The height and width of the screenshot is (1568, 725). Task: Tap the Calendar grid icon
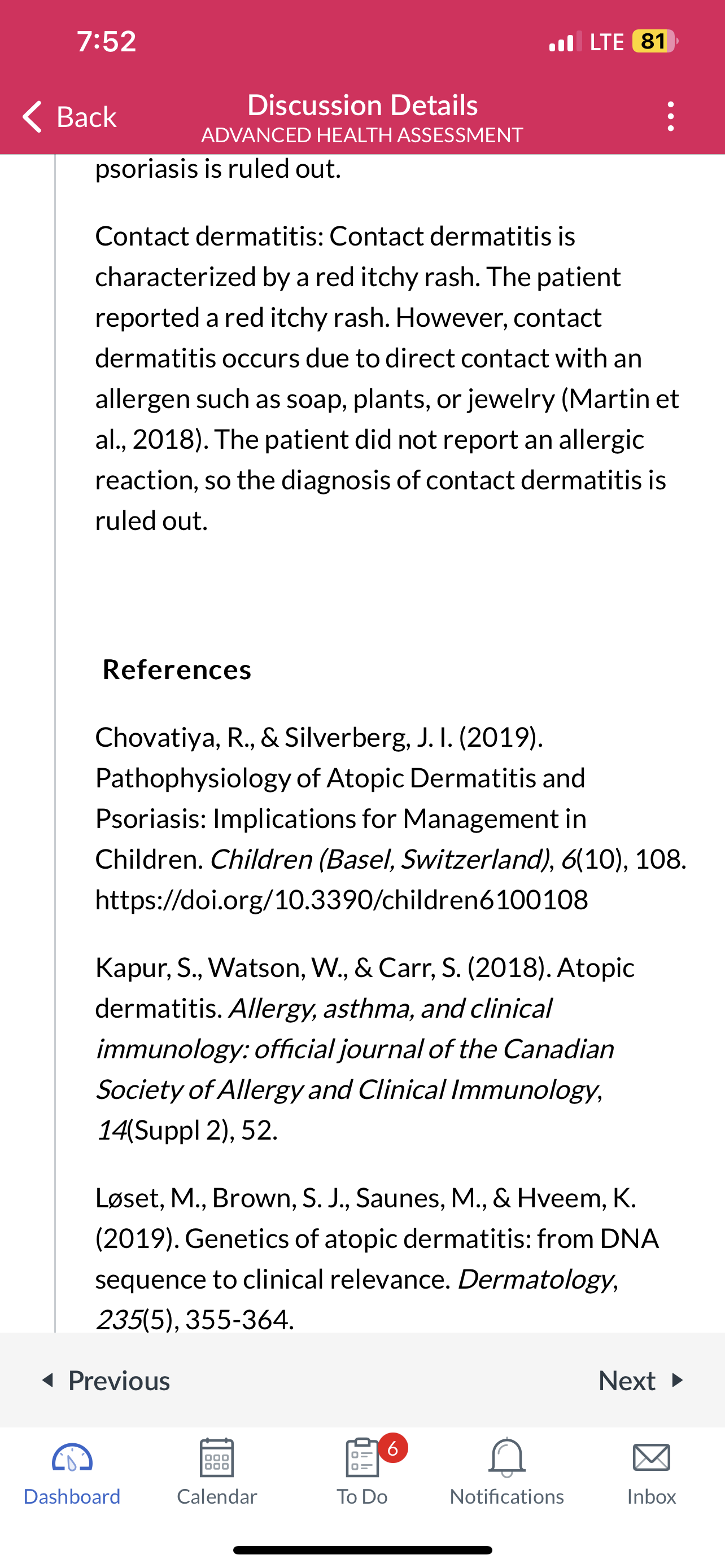pos(217,1457)
